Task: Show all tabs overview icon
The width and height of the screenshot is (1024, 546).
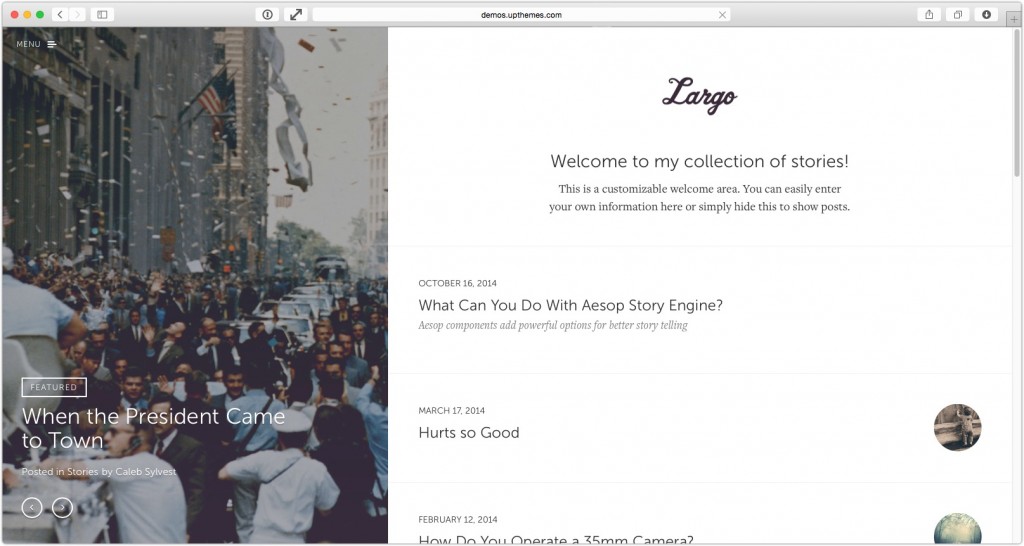Action: (957, 14)
